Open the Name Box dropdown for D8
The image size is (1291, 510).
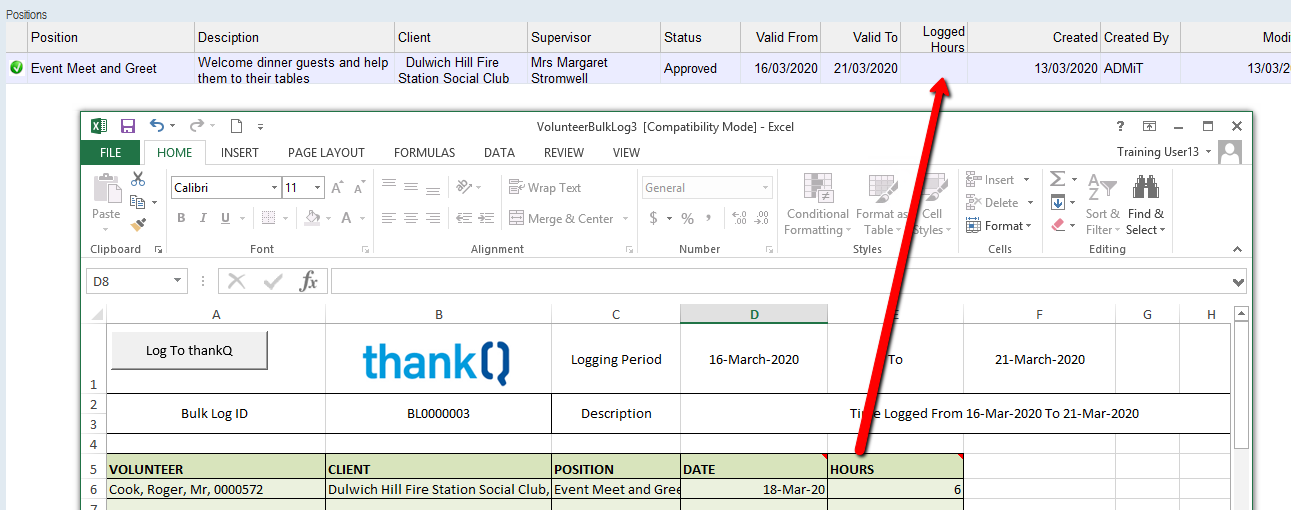[178, 282]
